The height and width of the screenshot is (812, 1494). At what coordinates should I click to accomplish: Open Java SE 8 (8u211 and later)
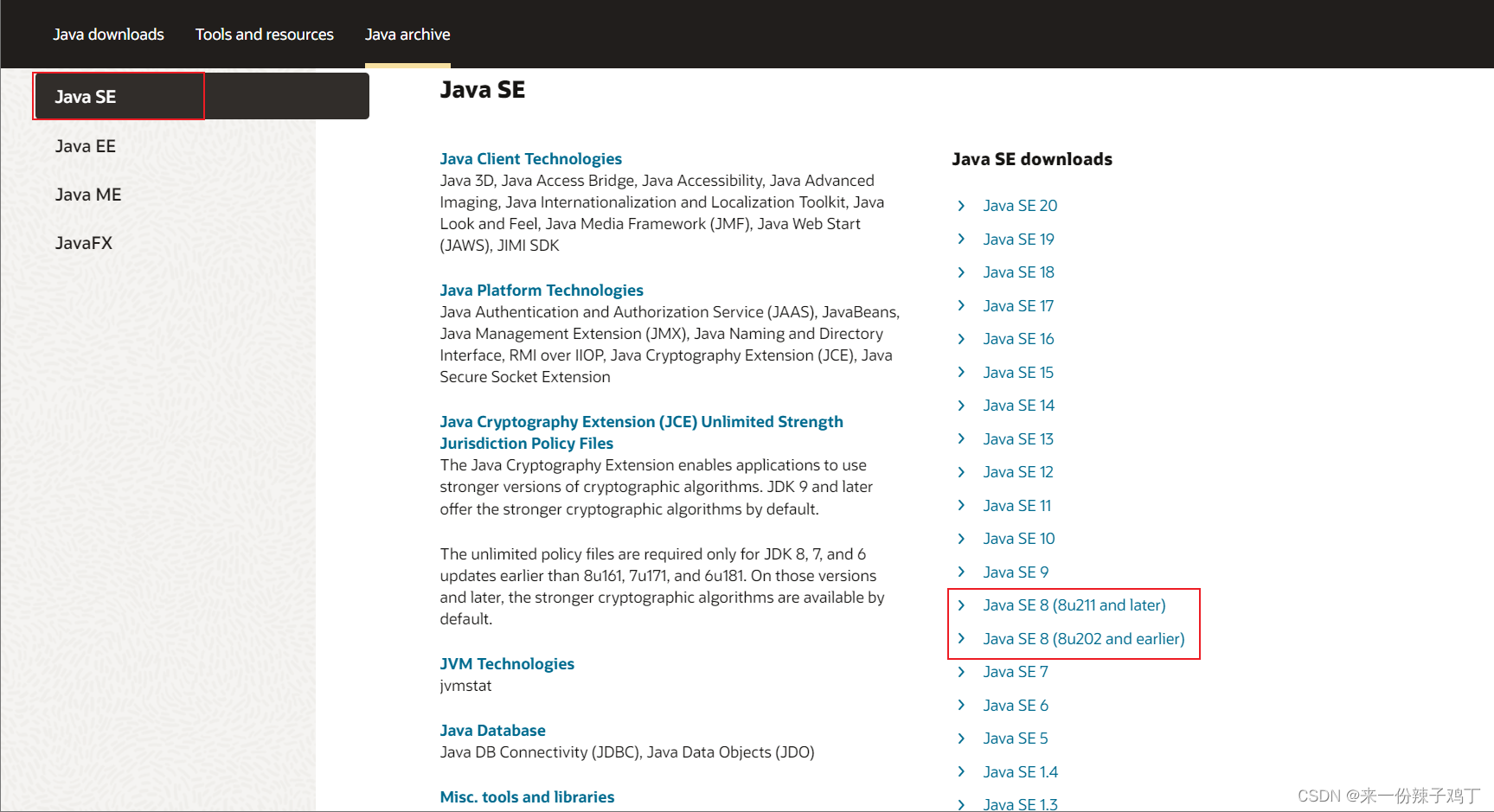(1074, 605)
